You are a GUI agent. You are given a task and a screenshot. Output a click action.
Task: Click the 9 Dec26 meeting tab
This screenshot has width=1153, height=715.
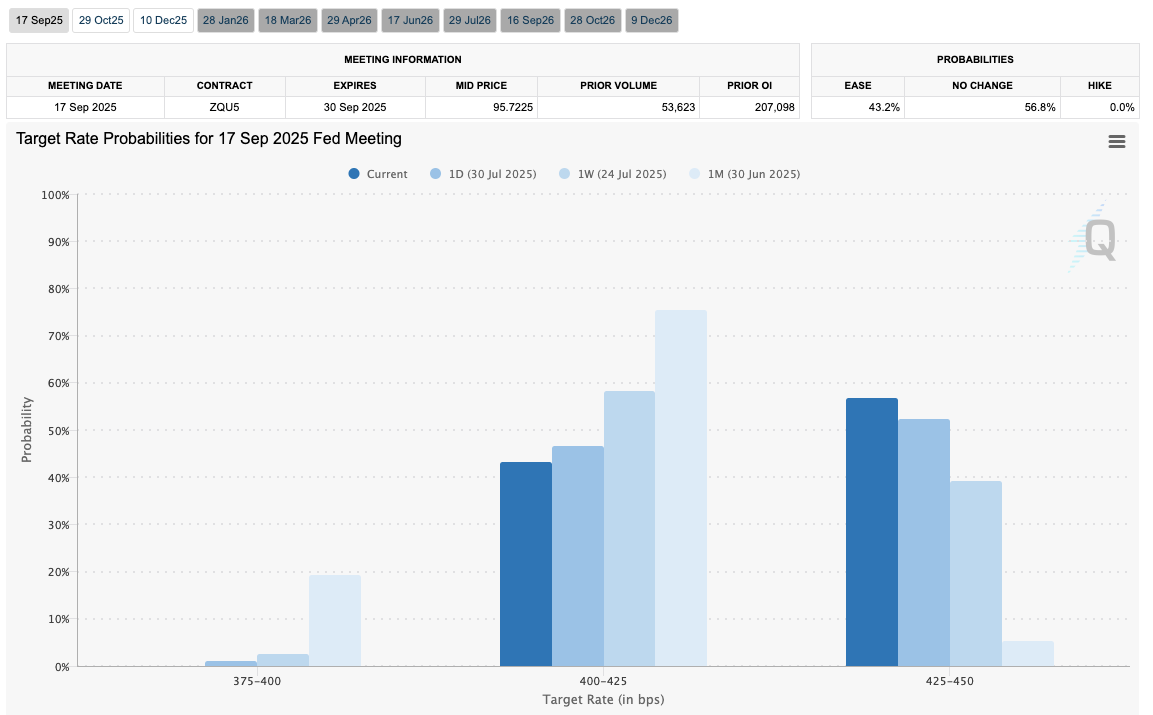[652, 20]
